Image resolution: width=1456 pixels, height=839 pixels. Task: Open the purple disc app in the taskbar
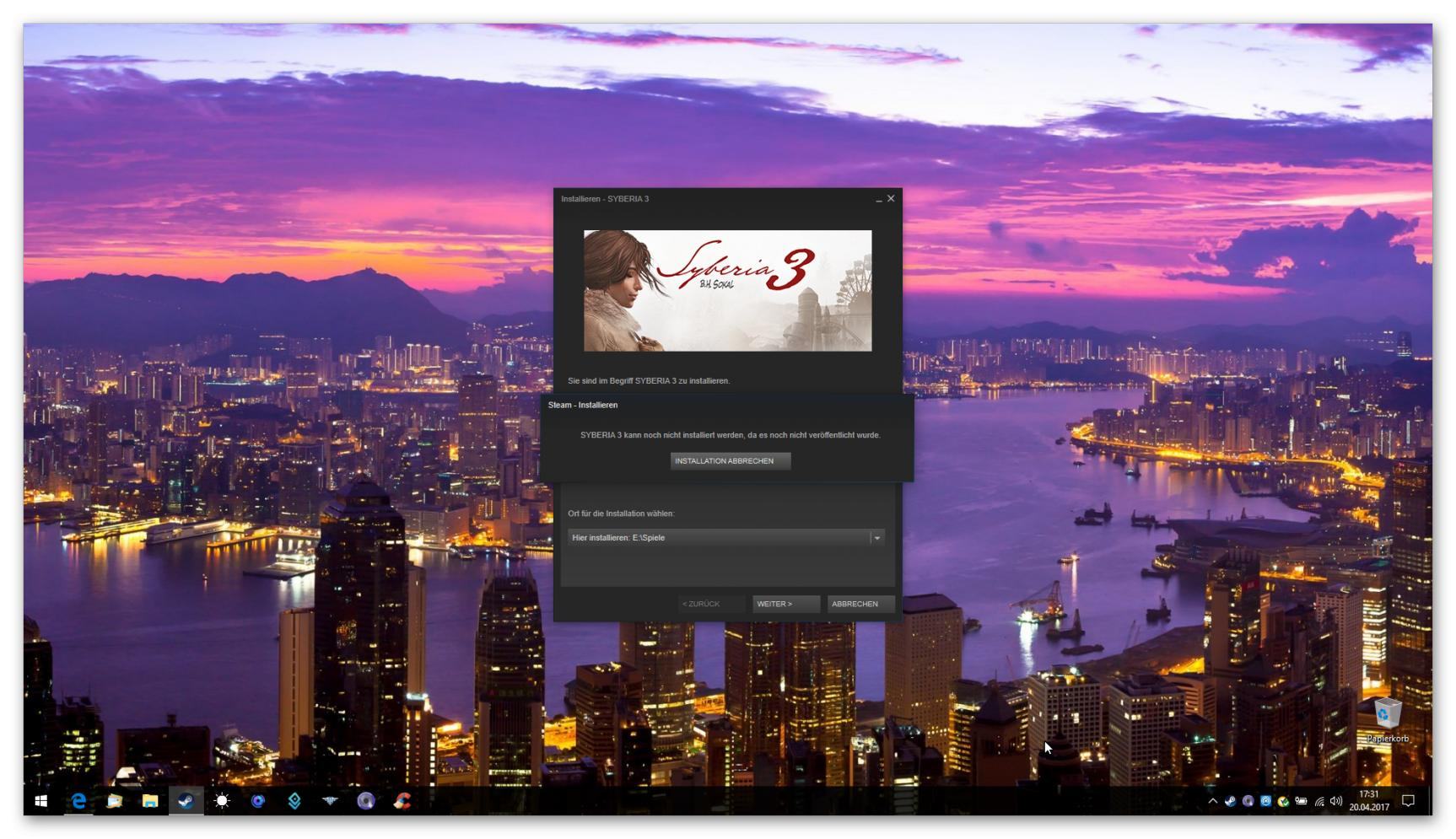pos(366,801)
